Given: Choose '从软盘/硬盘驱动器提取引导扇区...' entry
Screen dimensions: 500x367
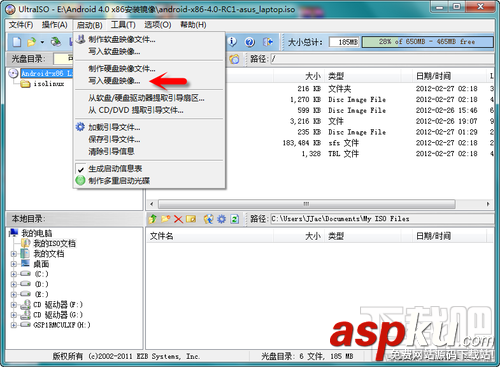Looking at the screenshot, I should (x=149, y=98).
